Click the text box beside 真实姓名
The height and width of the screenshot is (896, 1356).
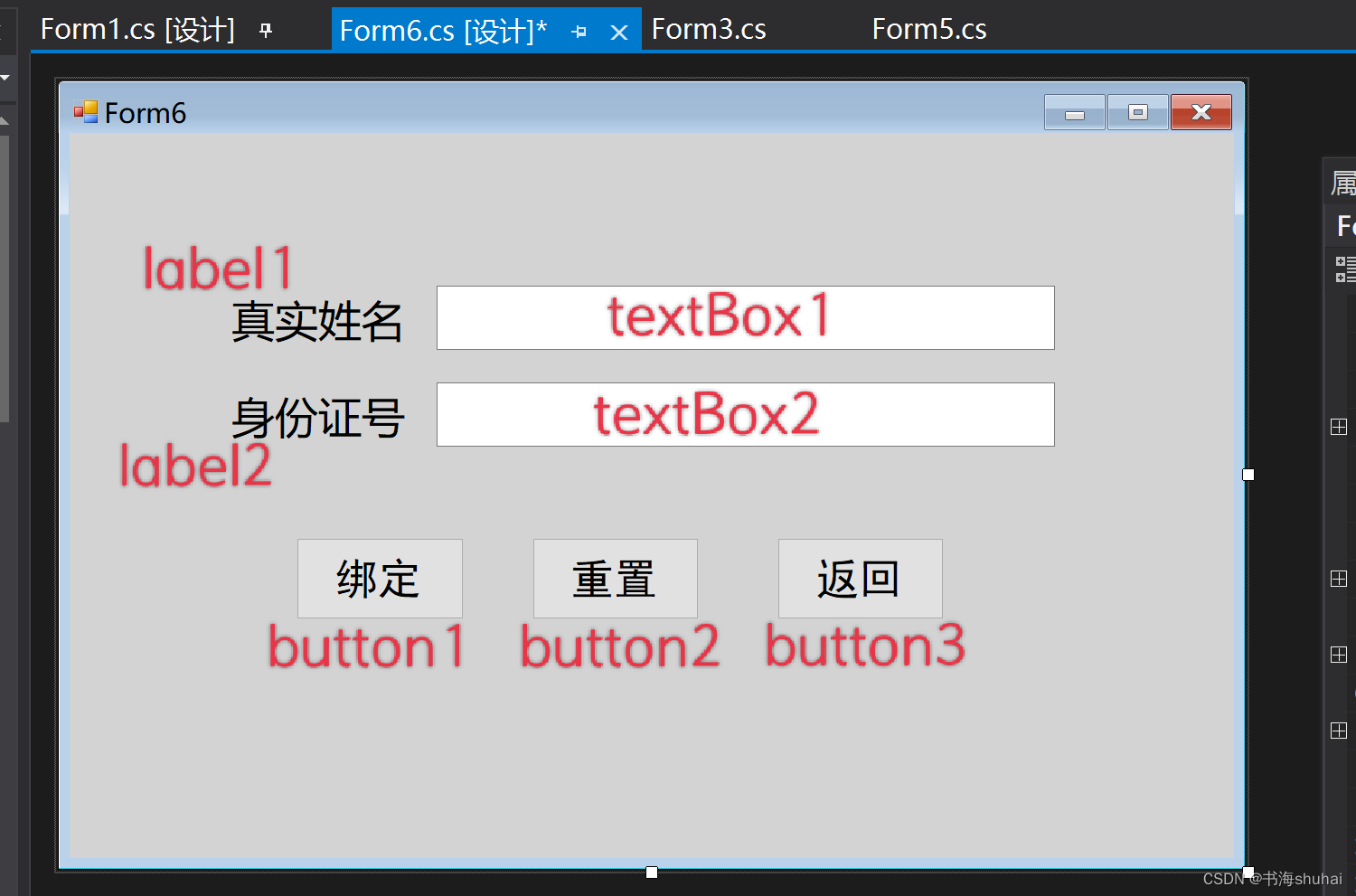pos(746,317)
